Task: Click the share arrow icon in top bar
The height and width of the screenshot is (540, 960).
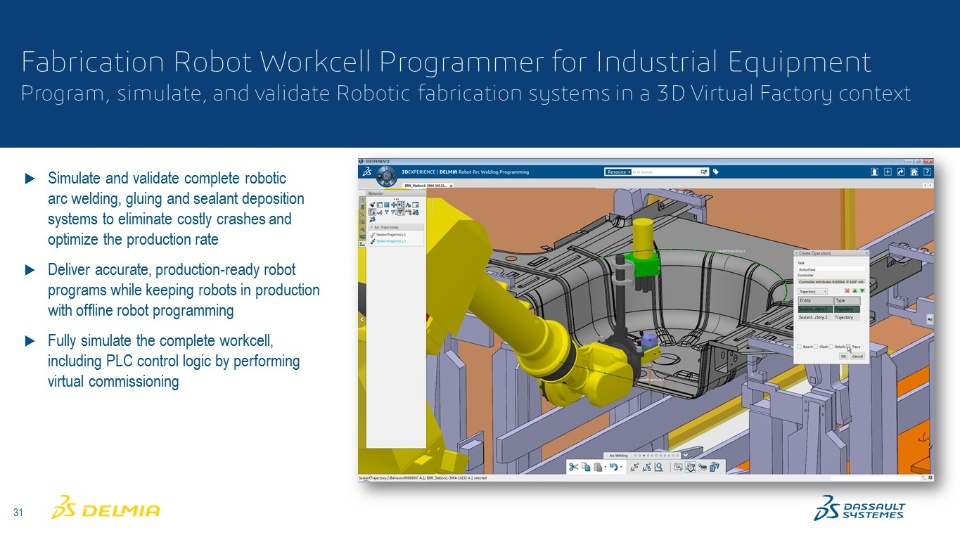Action: pyautogui.click(x=901, y=172)
